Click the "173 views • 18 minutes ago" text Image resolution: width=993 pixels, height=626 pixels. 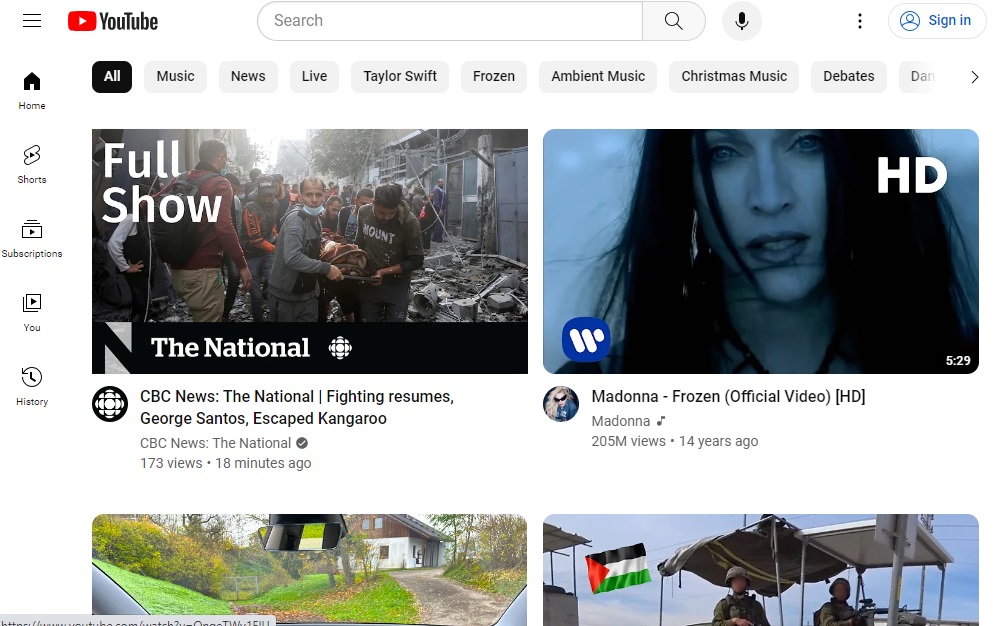tap(225, 463)
